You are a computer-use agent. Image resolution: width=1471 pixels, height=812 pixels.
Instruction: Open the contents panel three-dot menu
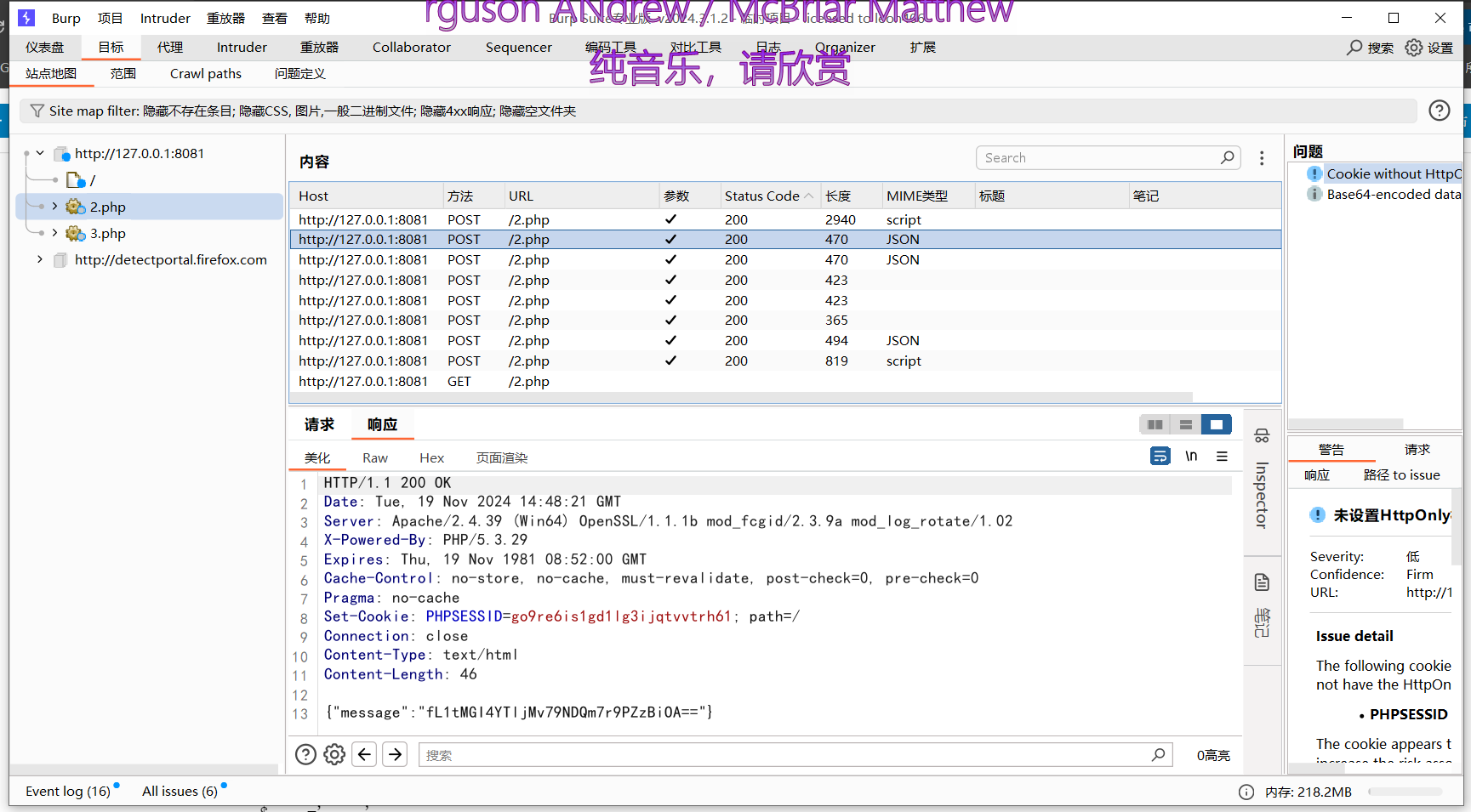tap(1262, 158)
